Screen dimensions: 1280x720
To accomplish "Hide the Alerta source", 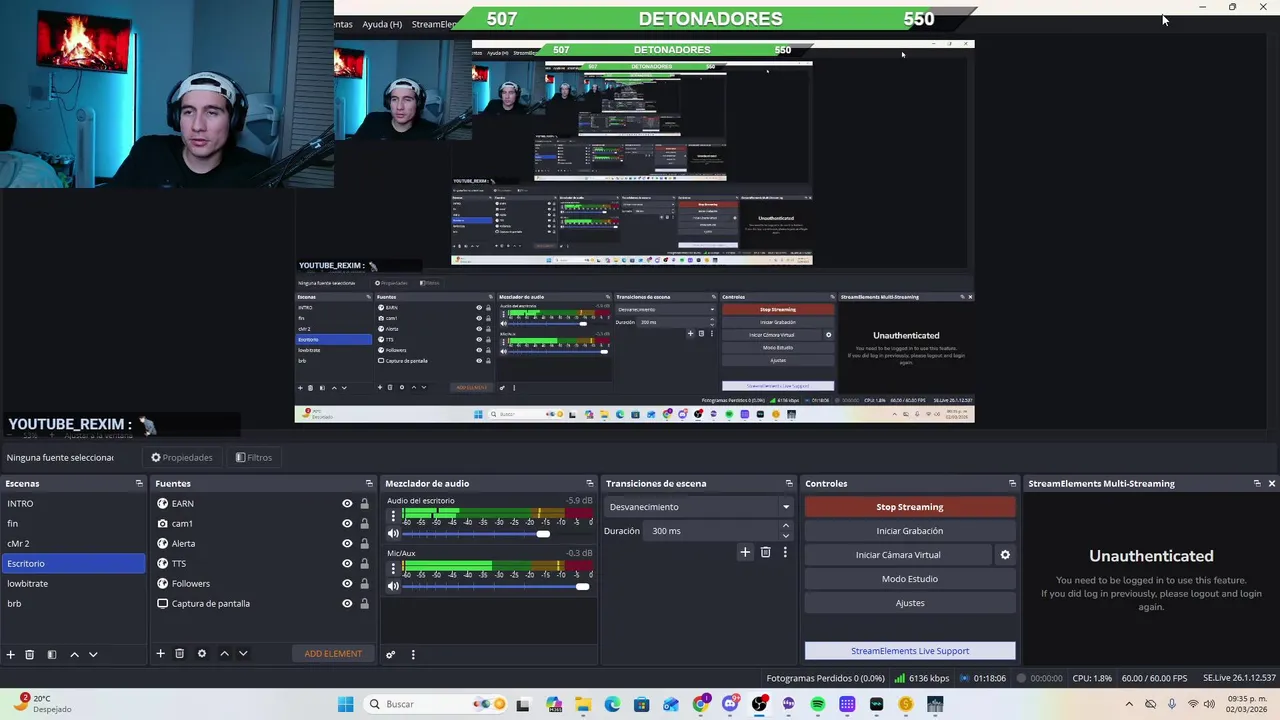I will point(347,544).
